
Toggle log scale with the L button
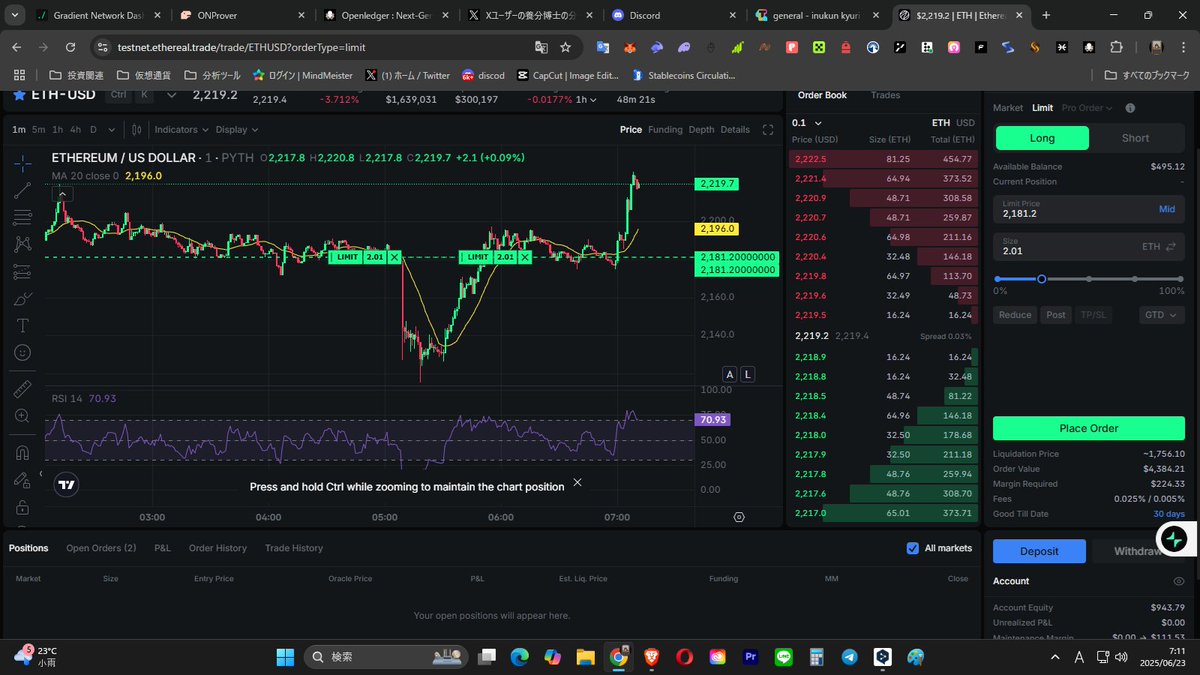pyautogui.click(x=747, y=374)
